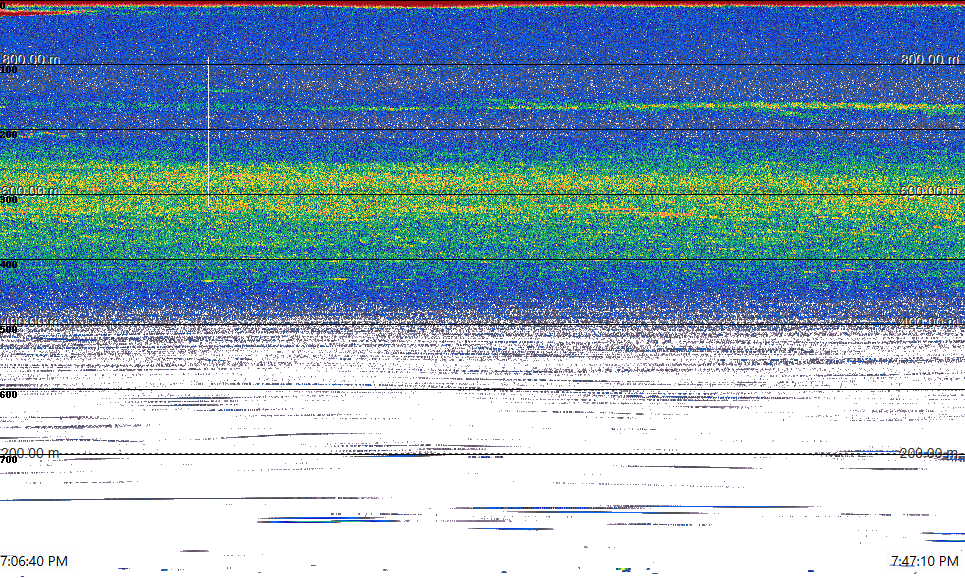Select the 500 depth scale label
Image resolution: width=965 pixels, height=578 pixels.
click(x=9, y=329)
